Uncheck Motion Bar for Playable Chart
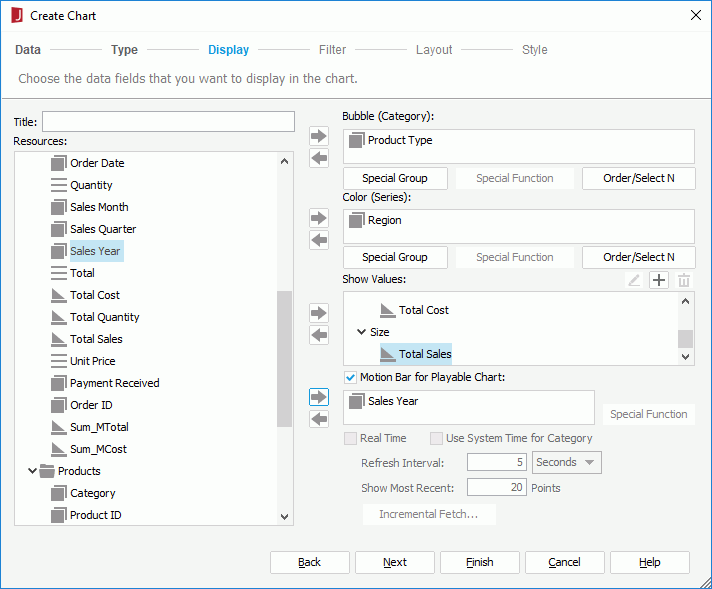The width and height of the screenshot is (712, 589). coord(350,377)
